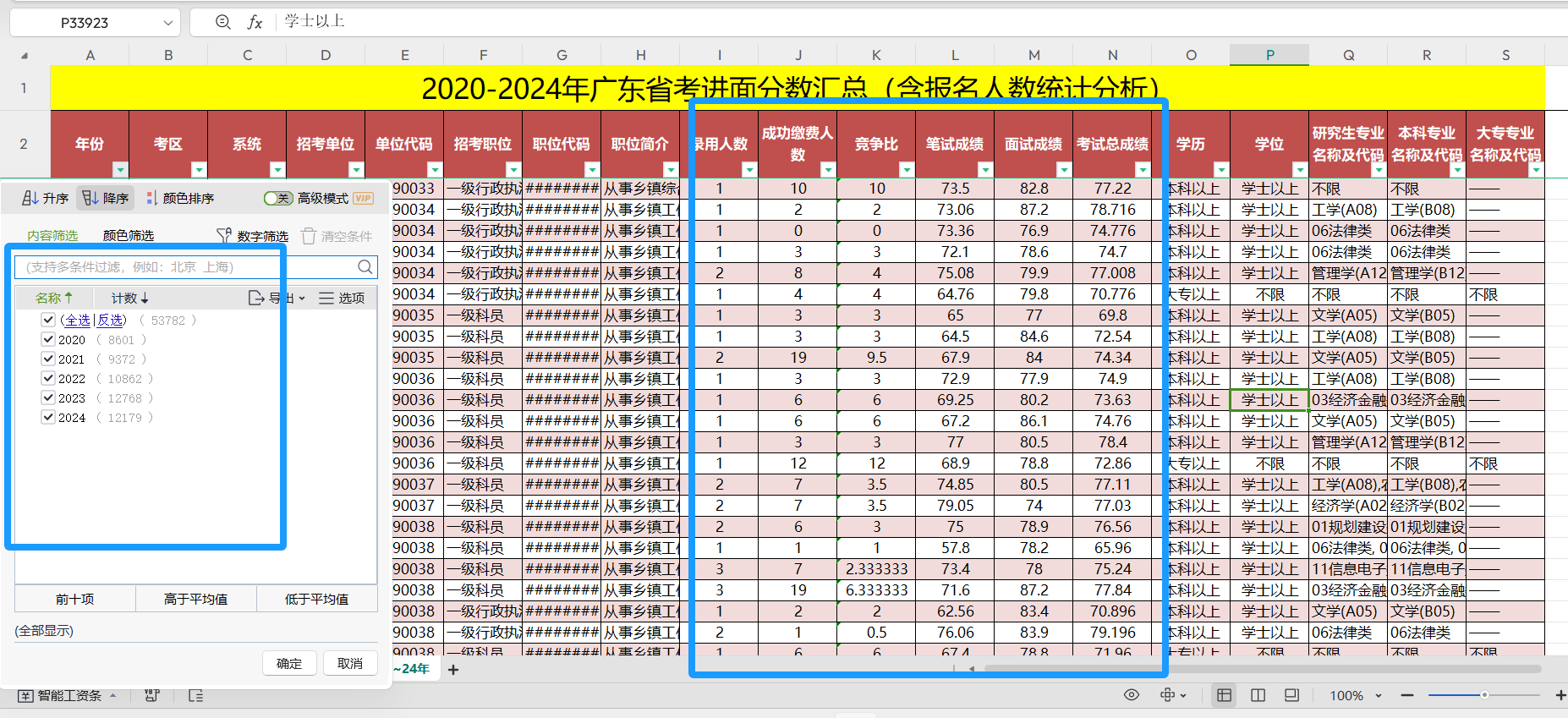Click 清空条件 clear conditions
This screenshot has width=1568, height=718.
(x=337, y=236)
